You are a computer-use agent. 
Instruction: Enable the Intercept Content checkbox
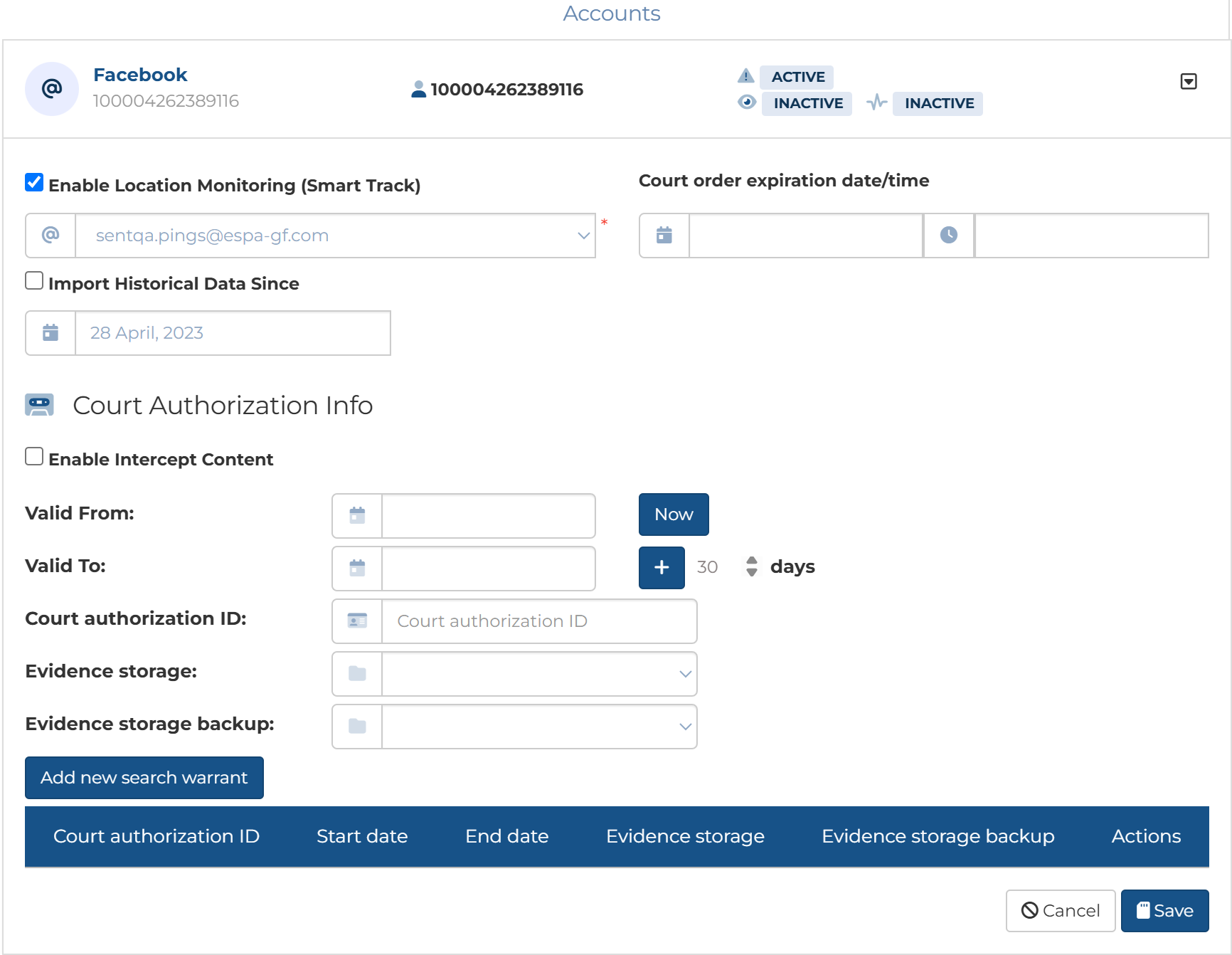click(x=34, y=457)
